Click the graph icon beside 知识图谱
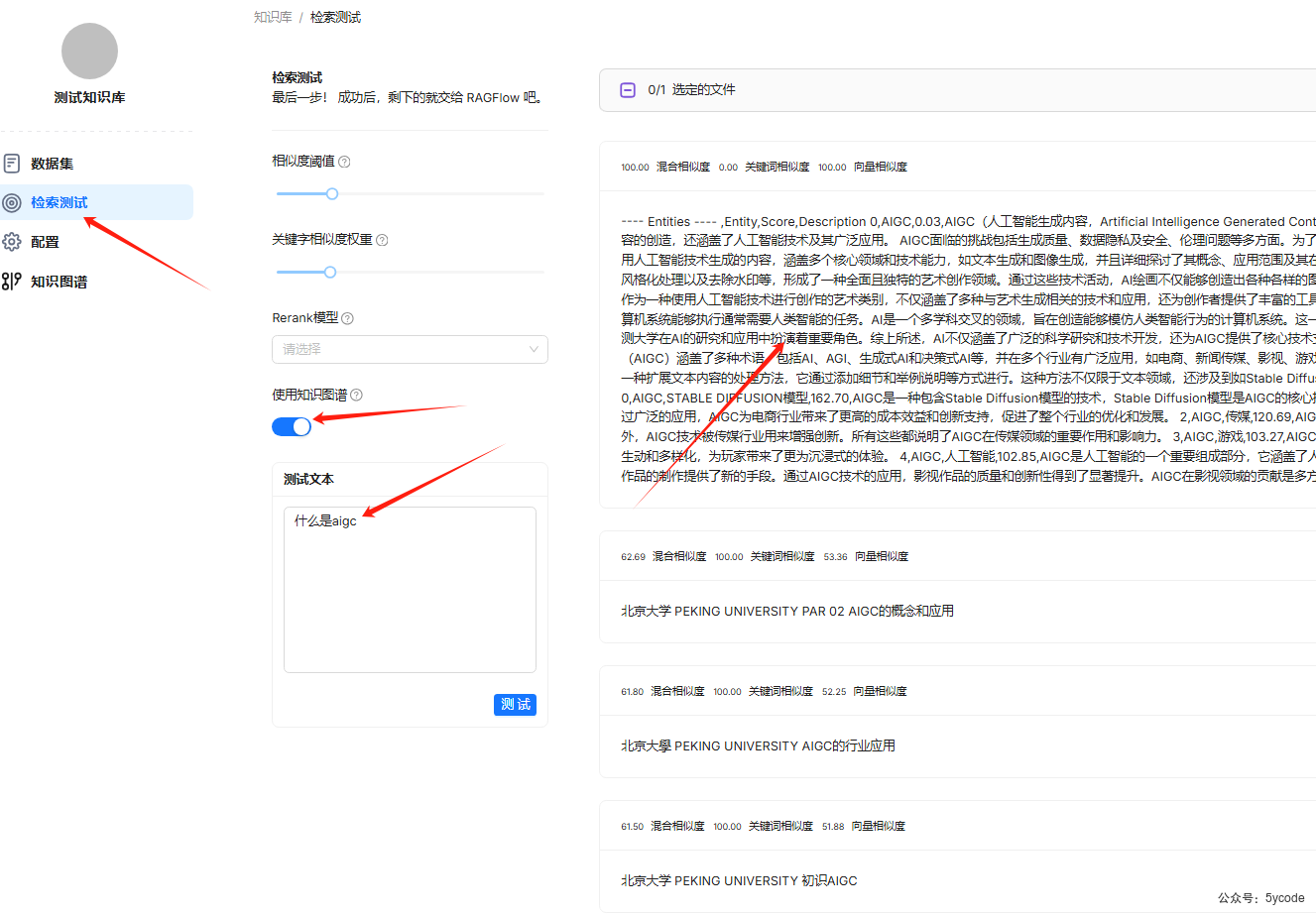The width and height of the screenshot is (1316, 916). click(x=12, y=282)
